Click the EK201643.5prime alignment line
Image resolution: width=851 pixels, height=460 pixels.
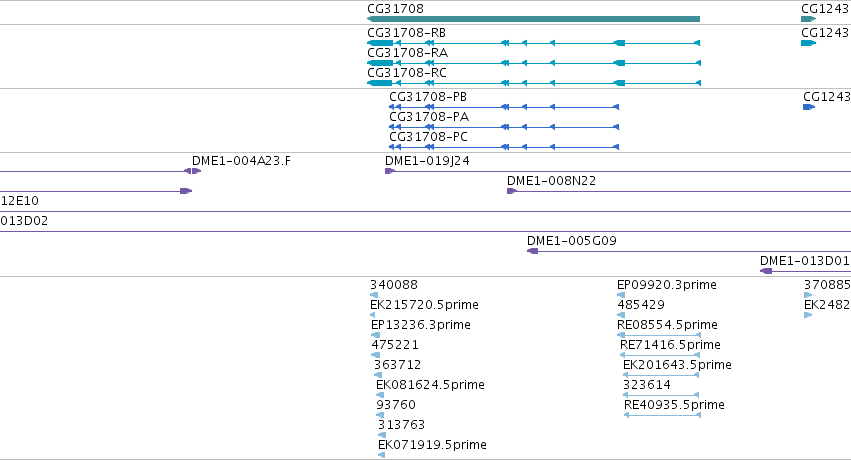[661, 375]
